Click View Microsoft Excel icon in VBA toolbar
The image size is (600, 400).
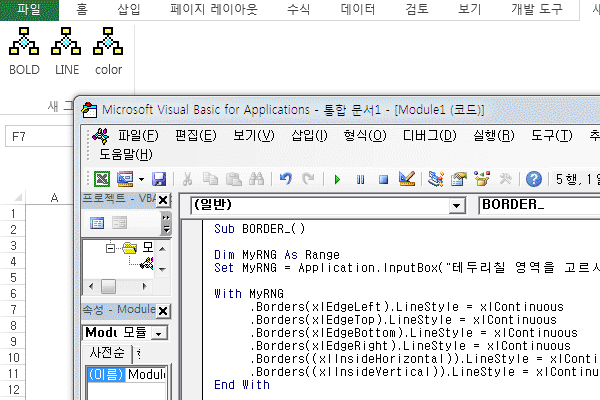click(102, 179)
